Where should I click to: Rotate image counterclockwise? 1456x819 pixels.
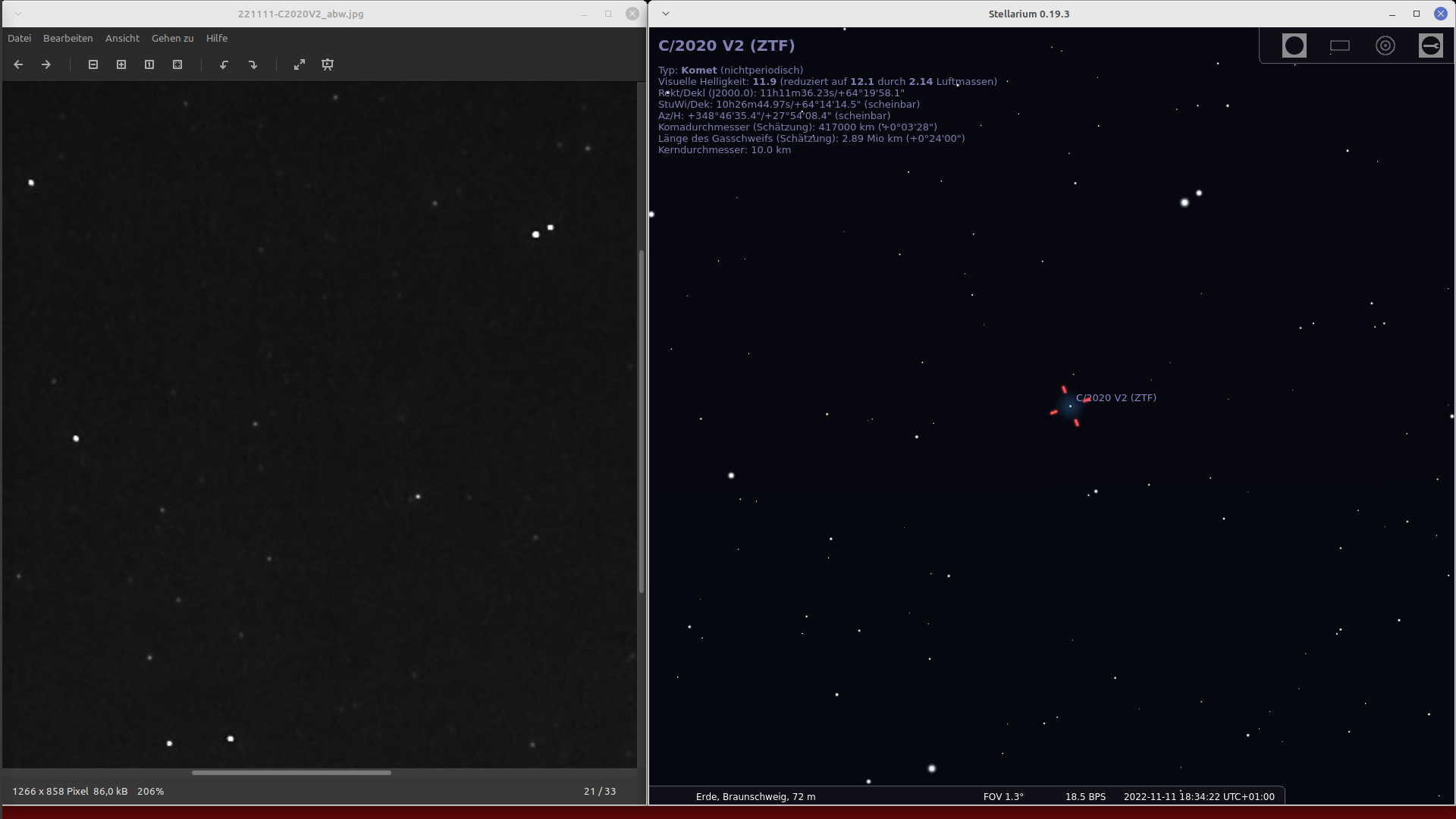(224, 64)
